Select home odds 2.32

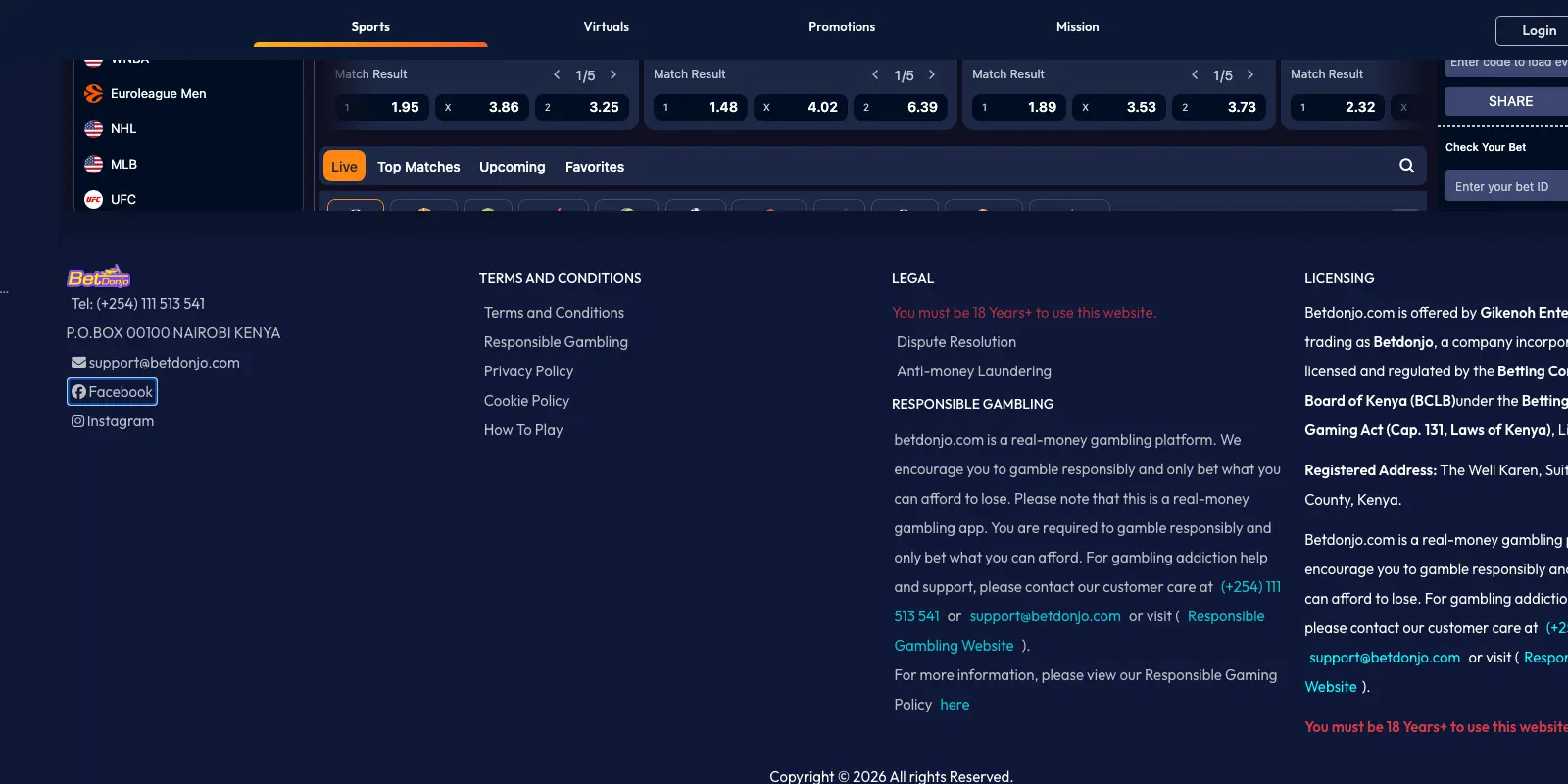click(1338, 107)
